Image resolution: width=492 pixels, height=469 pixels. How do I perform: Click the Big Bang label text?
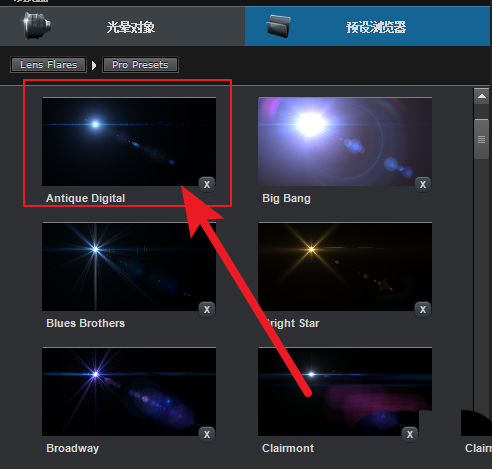286,198
